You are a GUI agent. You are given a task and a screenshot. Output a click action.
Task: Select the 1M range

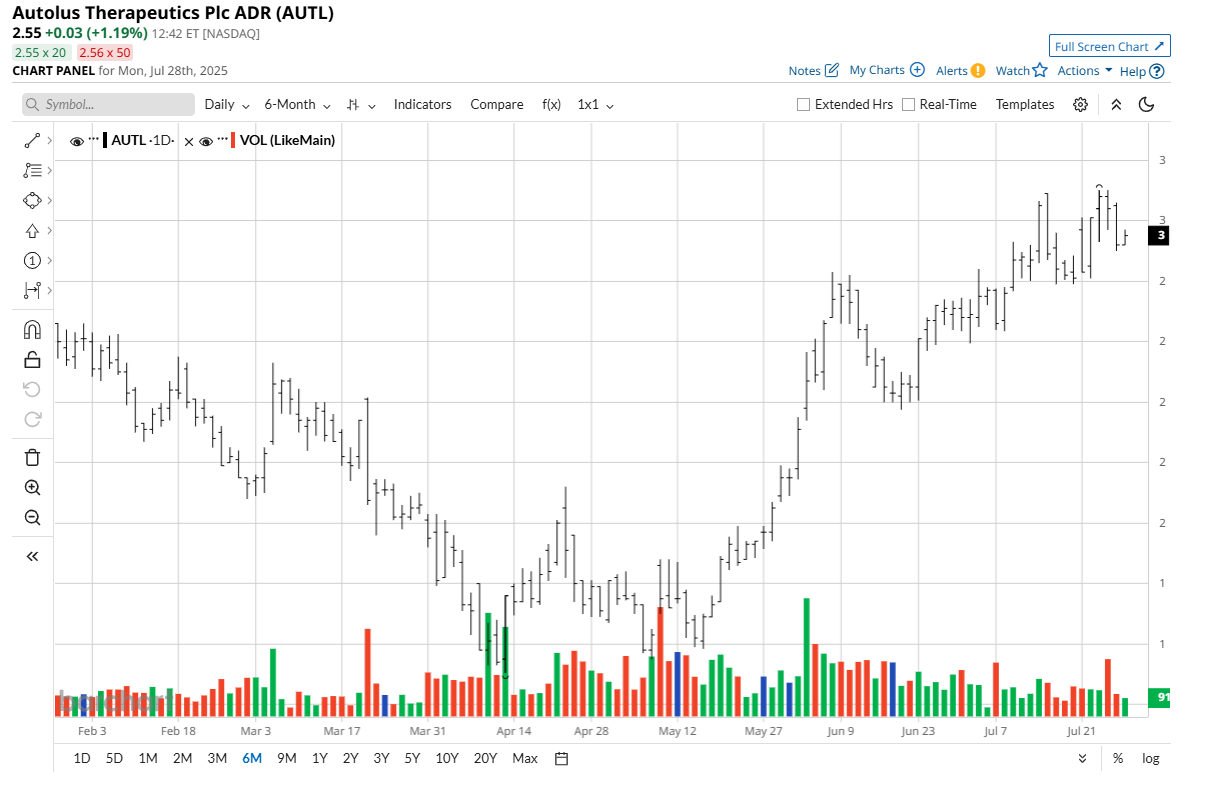coord(148,759)
